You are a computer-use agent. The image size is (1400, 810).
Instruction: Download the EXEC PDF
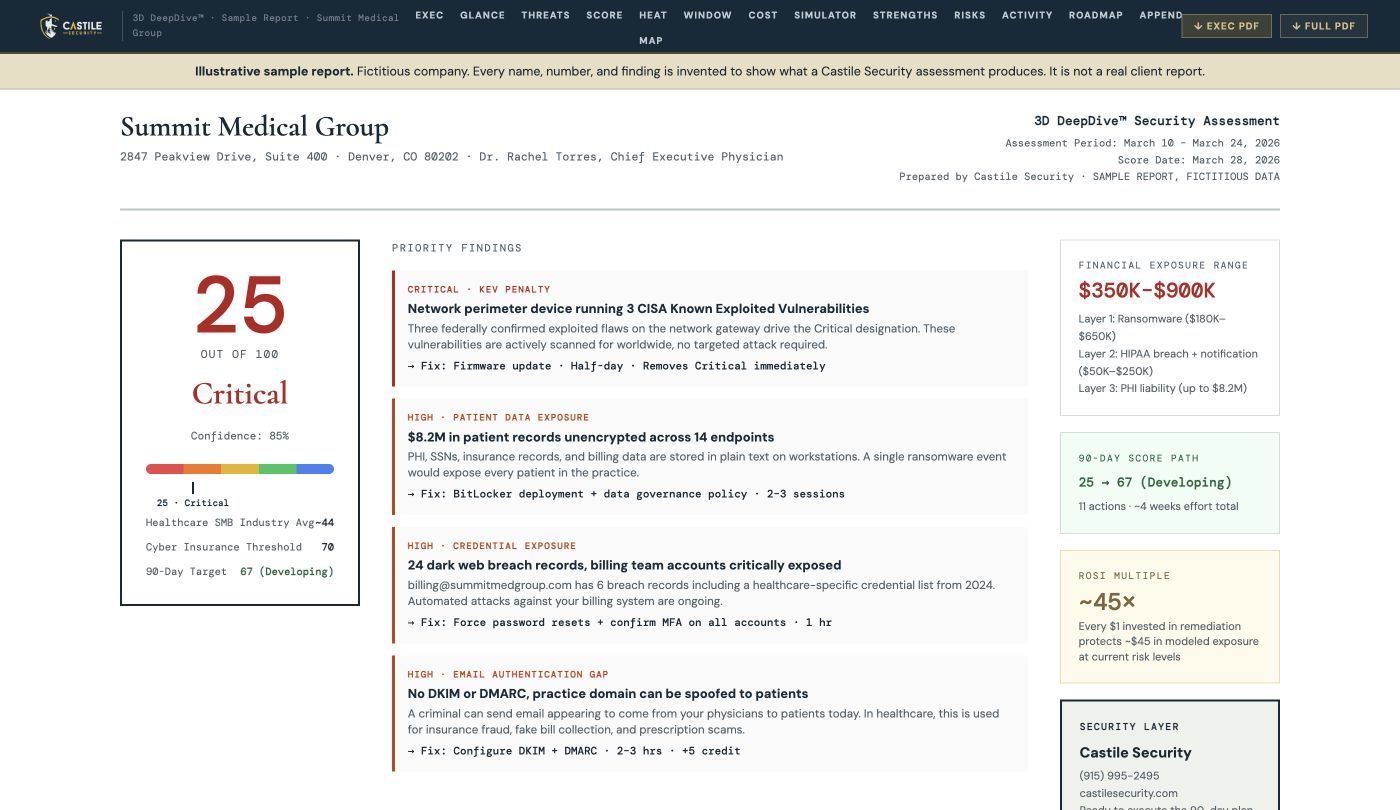[x=1226, y=26]
